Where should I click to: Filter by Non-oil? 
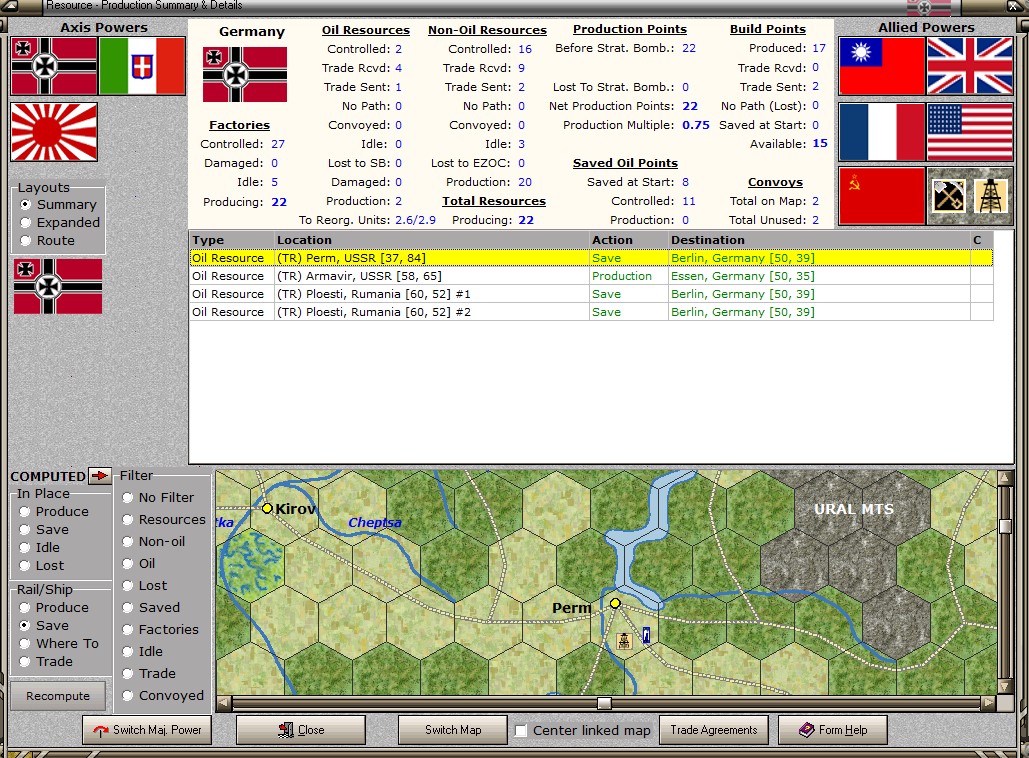point(154,541)
